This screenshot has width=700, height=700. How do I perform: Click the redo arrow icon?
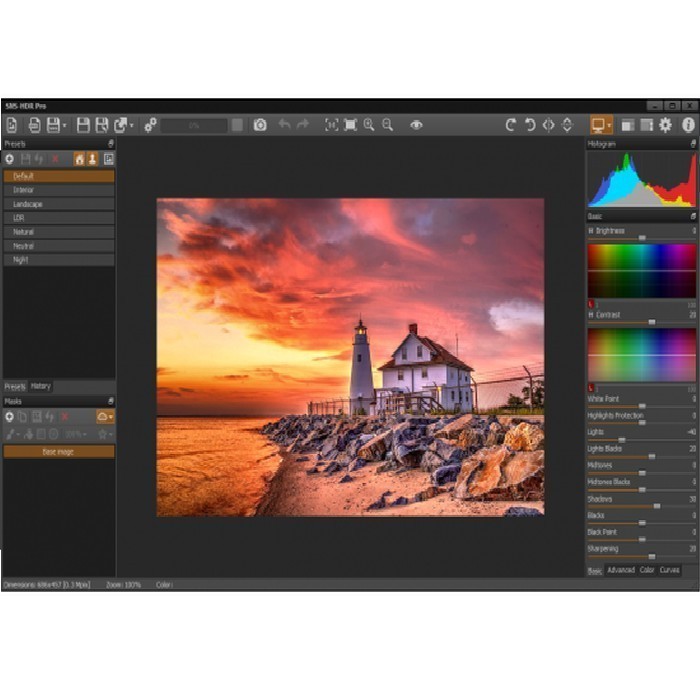click(303, 124)
